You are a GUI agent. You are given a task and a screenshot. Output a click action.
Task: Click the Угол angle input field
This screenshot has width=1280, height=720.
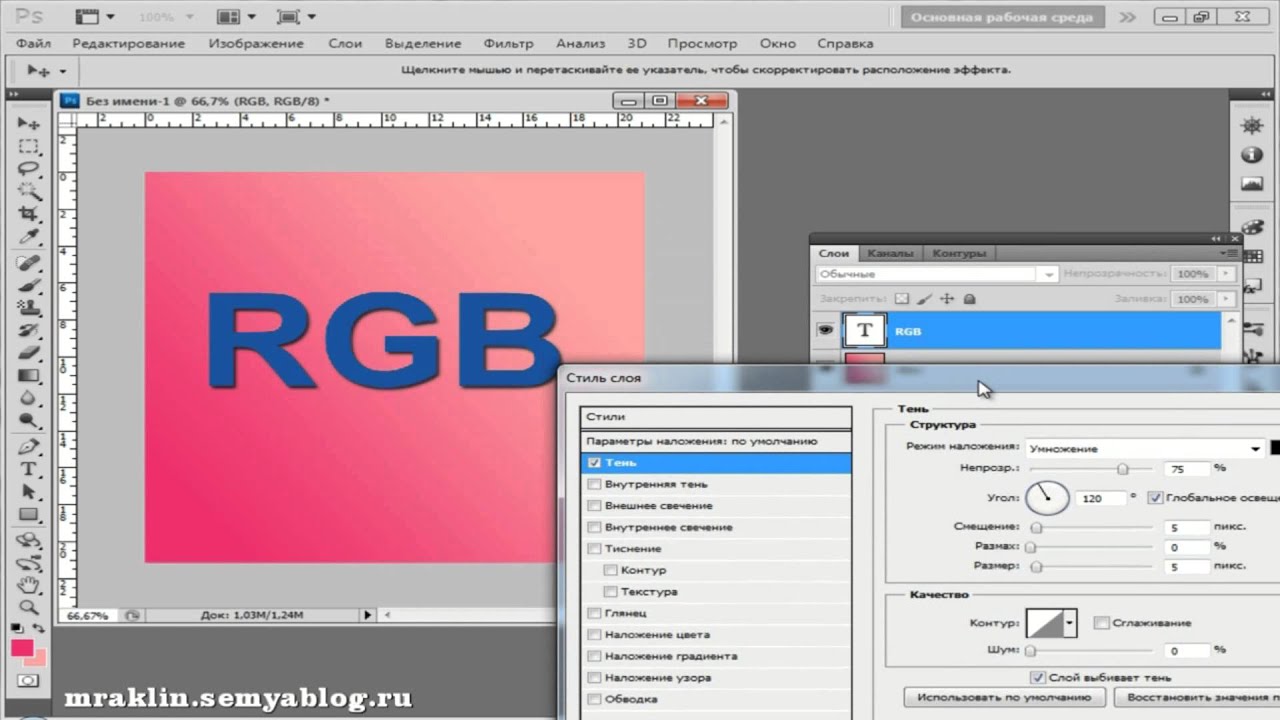click(1103, 498)
